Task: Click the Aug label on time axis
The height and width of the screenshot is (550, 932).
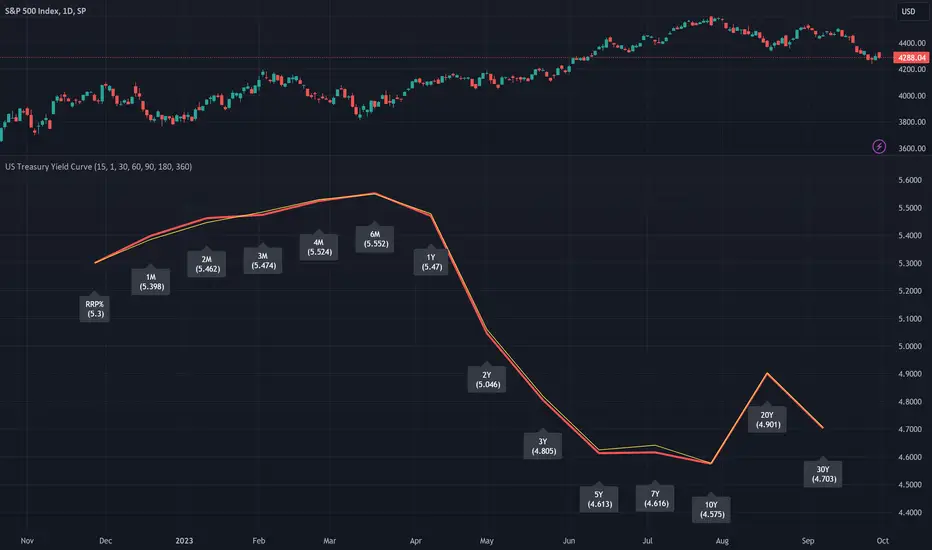Action: [722, 540]
